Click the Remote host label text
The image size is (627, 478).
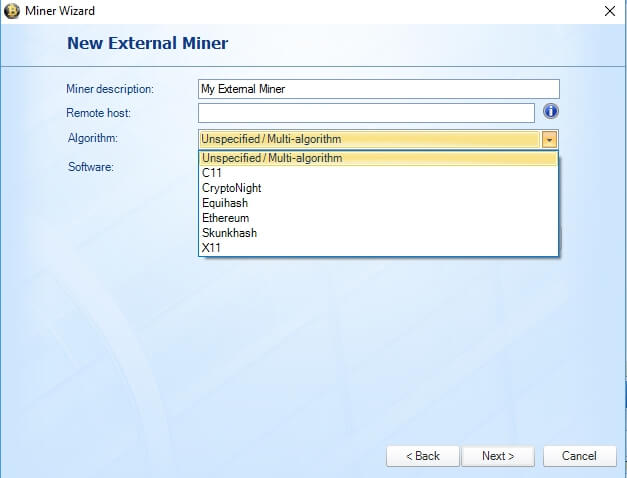98,113
